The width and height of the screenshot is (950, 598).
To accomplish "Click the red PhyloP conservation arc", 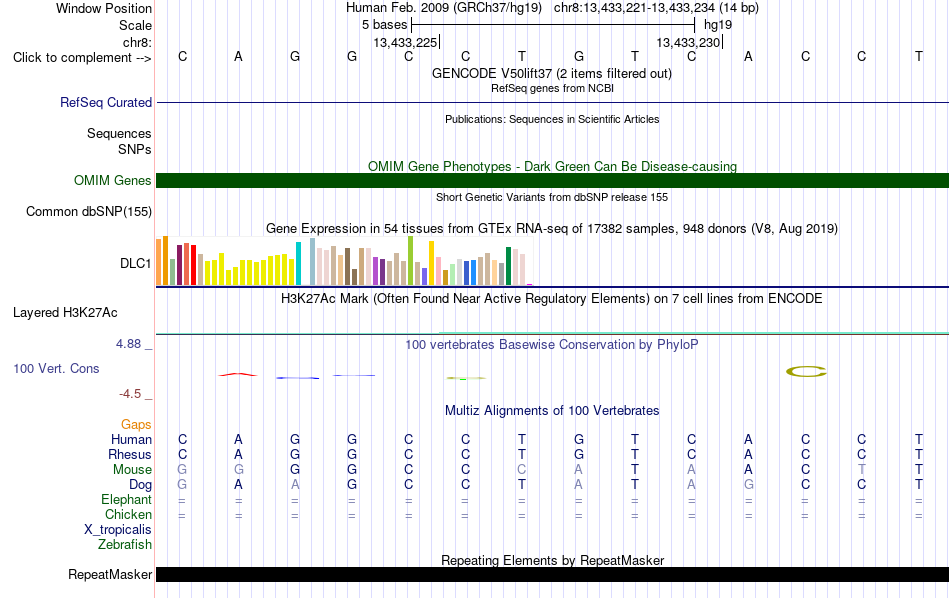I will [238, 374].
